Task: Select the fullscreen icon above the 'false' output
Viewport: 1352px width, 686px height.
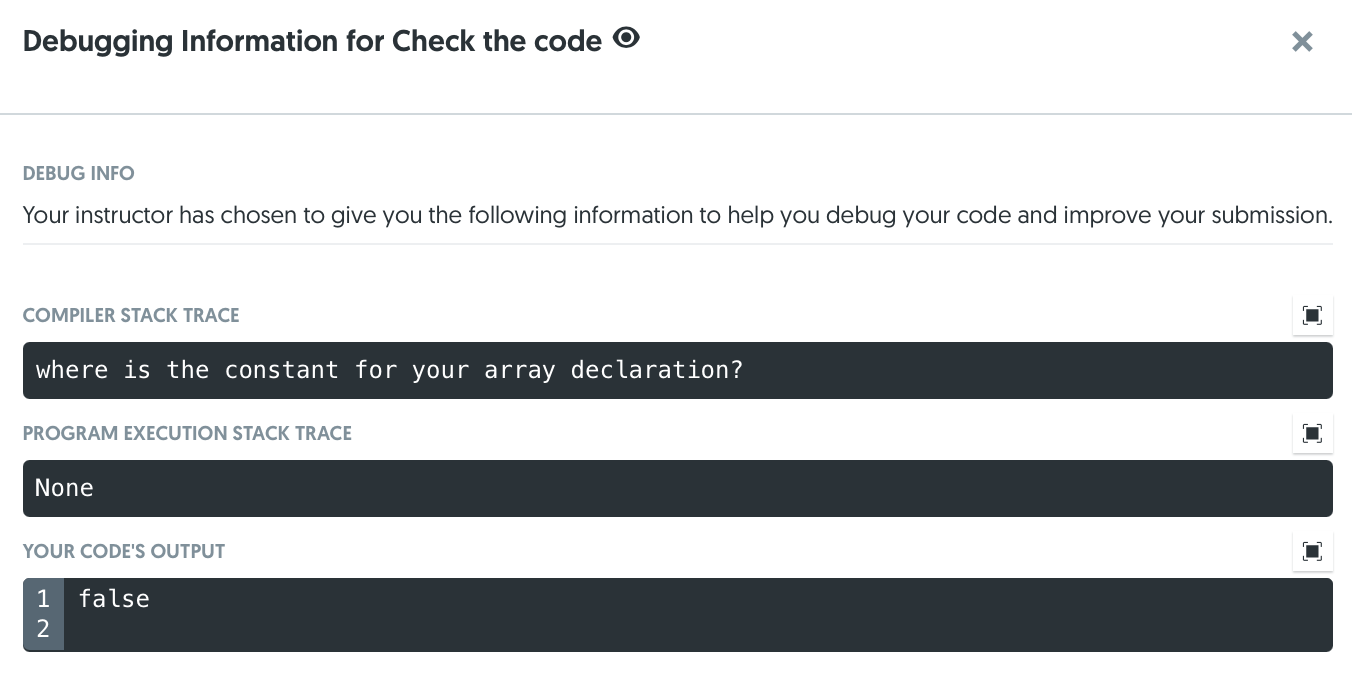Action: pos(1312,551)
